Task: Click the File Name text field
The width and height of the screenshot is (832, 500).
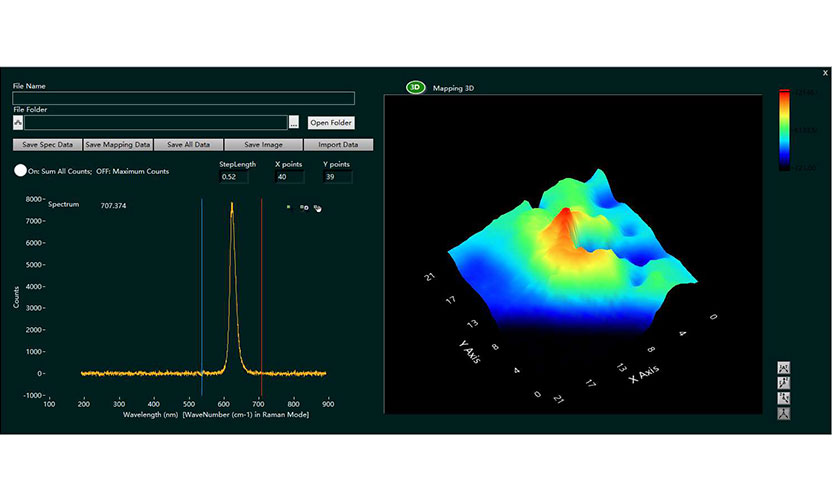Action: tap(183, 98)
